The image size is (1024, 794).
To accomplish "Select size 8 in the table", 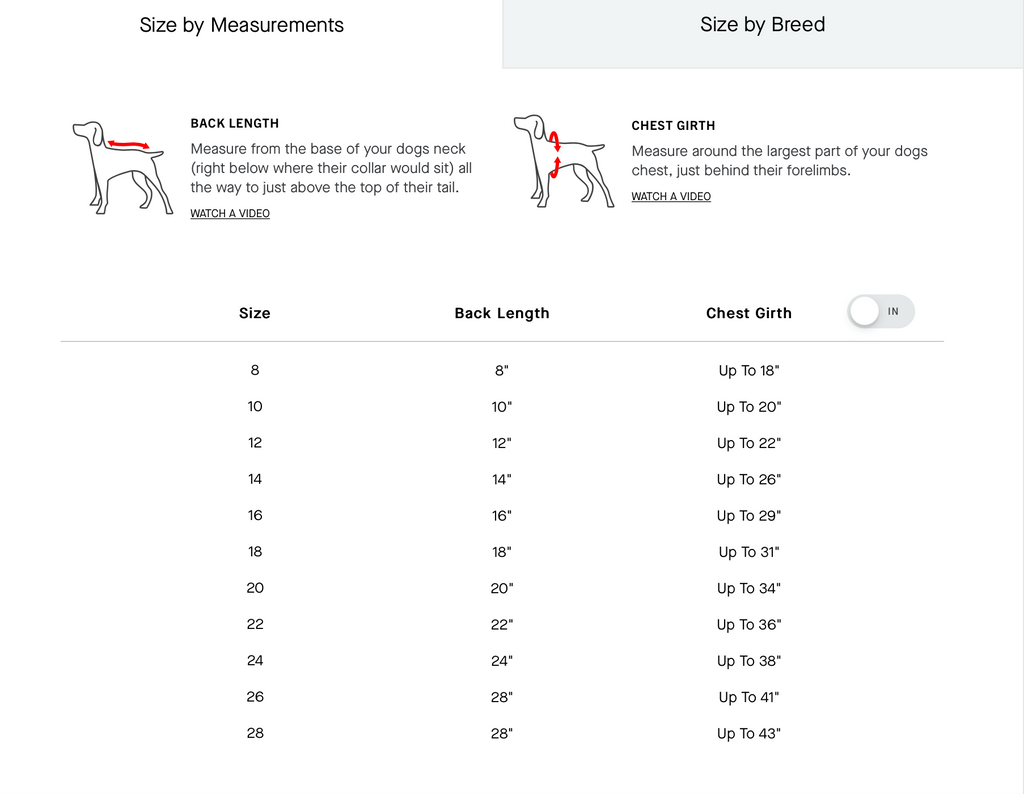I will [255, 370].
